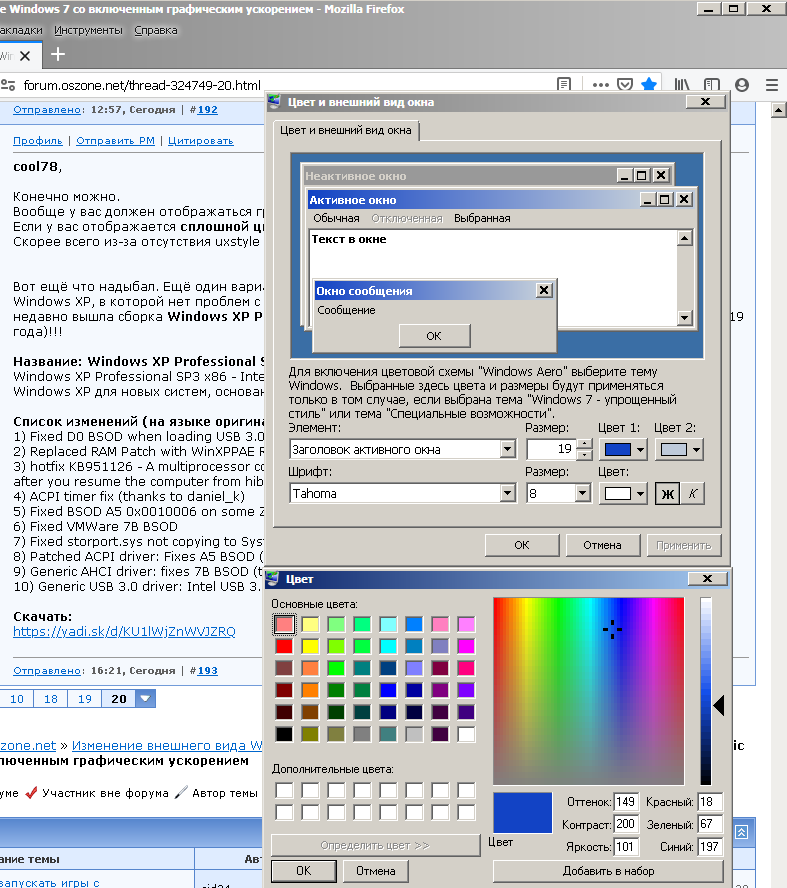Toggle bold font button Ж
Image resolution: width=787 pixels, height=888 pixels.
pos(668,494)
